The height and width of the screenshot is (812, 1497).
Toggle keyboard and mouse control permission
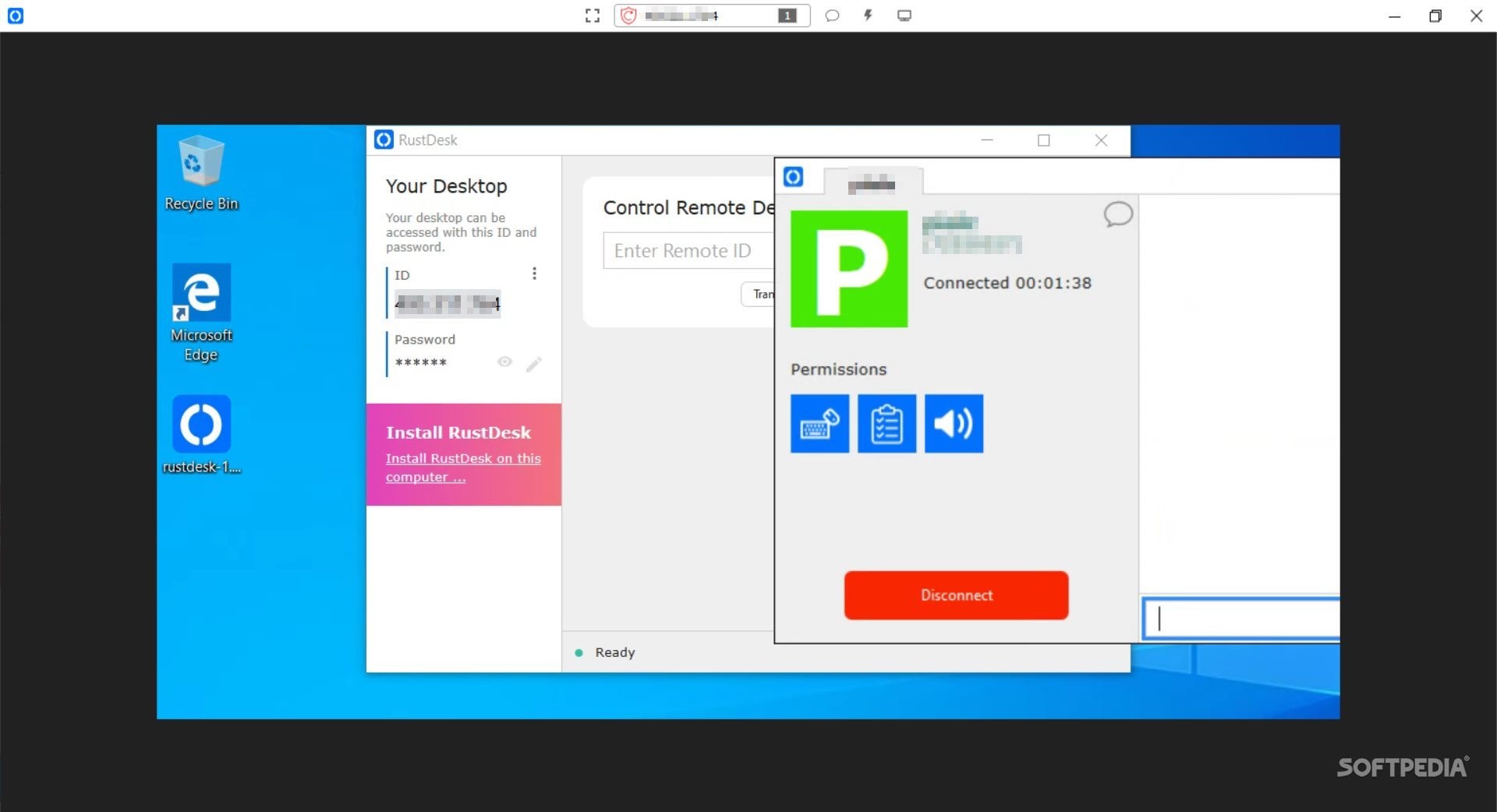click(x=819, y=423)
